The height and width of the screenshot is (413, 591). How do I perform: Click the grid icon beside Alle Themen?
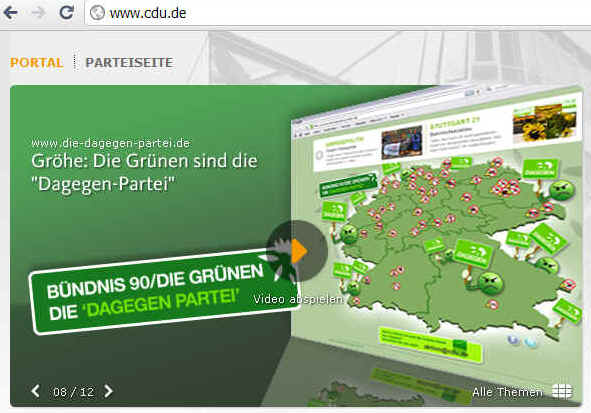coord(562,392)
